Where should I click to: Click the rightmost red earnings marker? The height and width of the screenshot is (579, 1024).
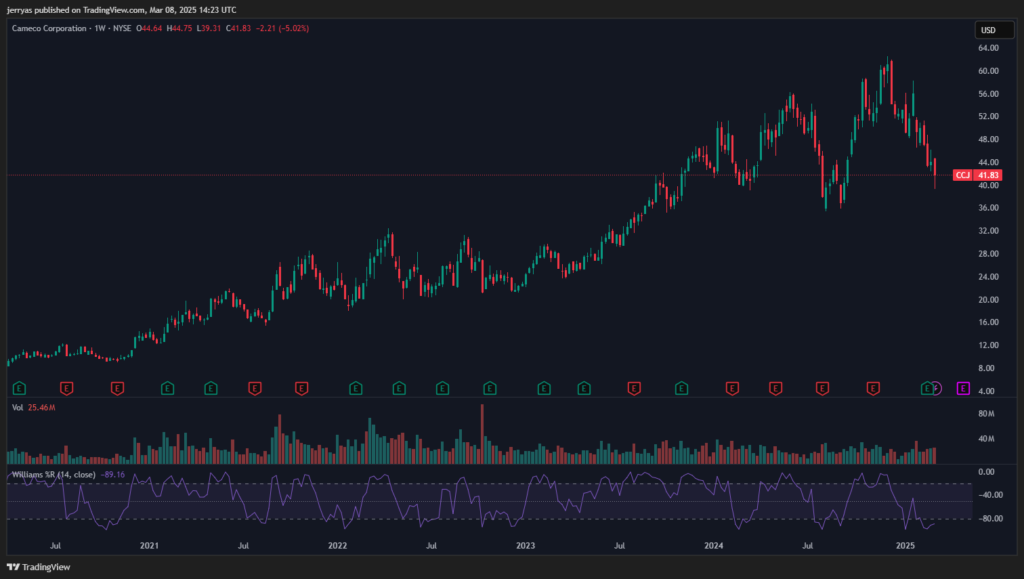tap(872, 387)
